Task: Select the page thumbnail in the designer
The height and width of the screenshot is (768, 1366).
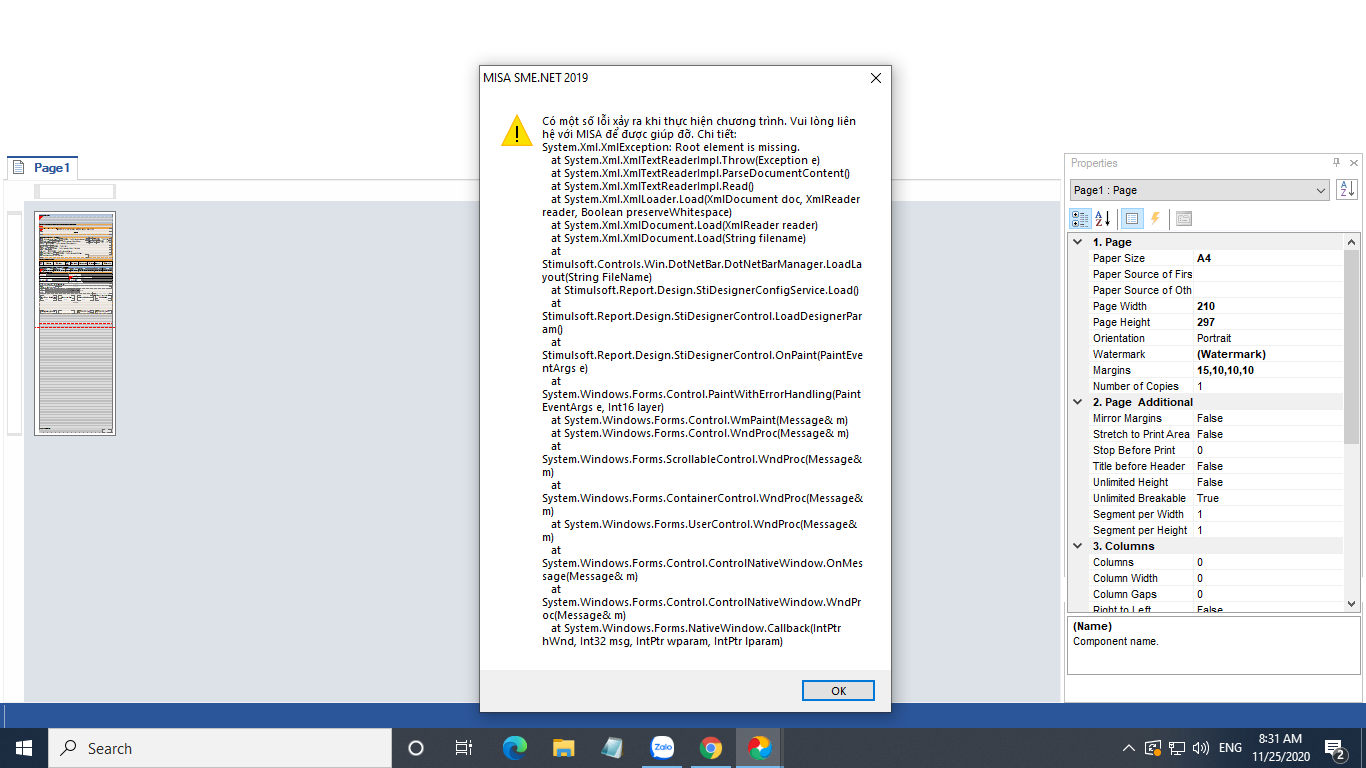Action: (x=75, y=323)
